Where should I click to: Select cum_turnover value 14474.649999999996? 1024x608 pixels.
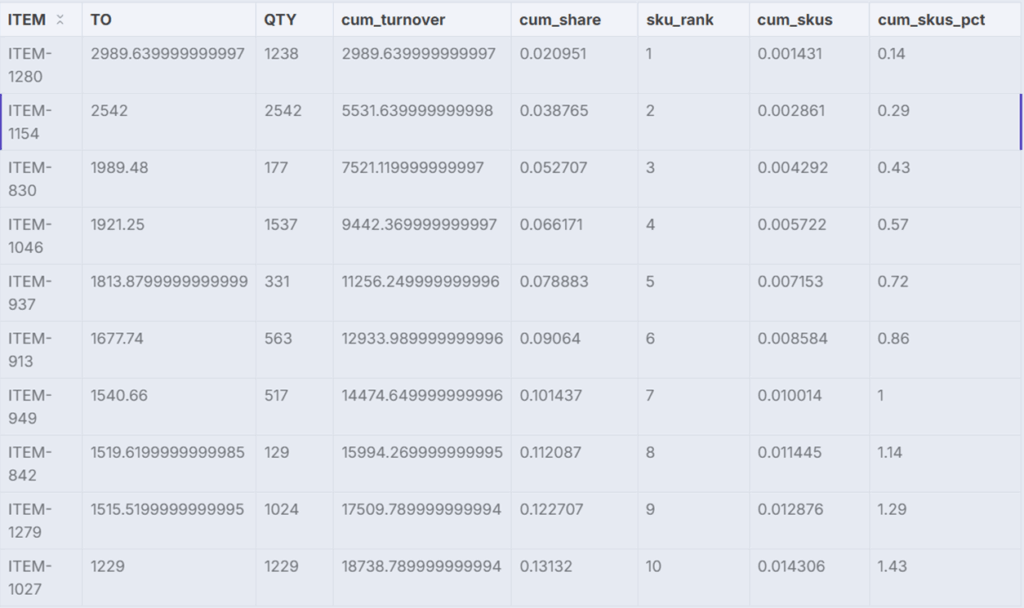[x=421, y=396]
